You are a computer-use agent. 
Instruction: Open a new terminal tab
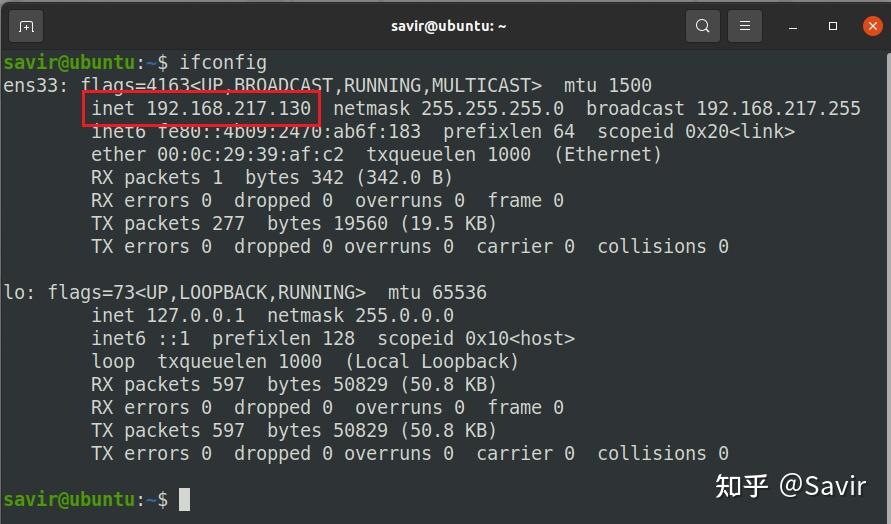tap(26, 26)
